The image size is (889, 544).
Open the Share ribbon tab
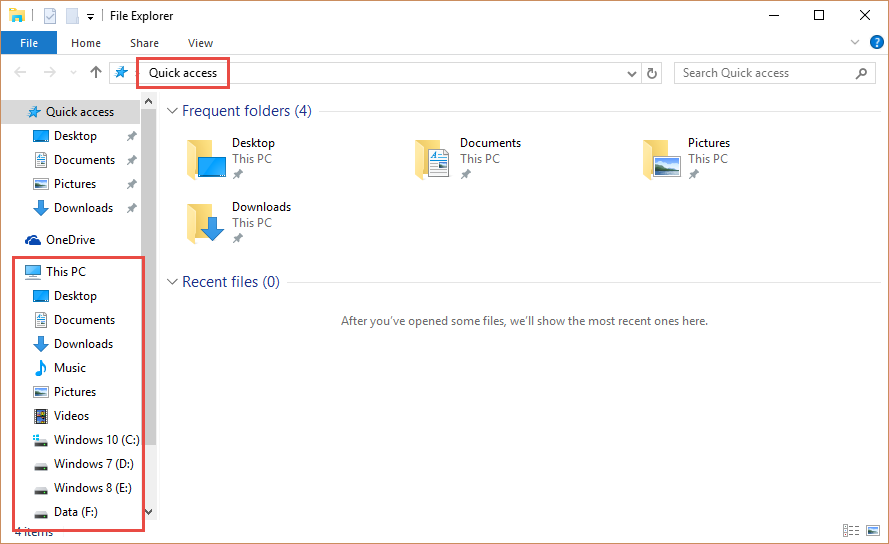(x=144, y=43)
